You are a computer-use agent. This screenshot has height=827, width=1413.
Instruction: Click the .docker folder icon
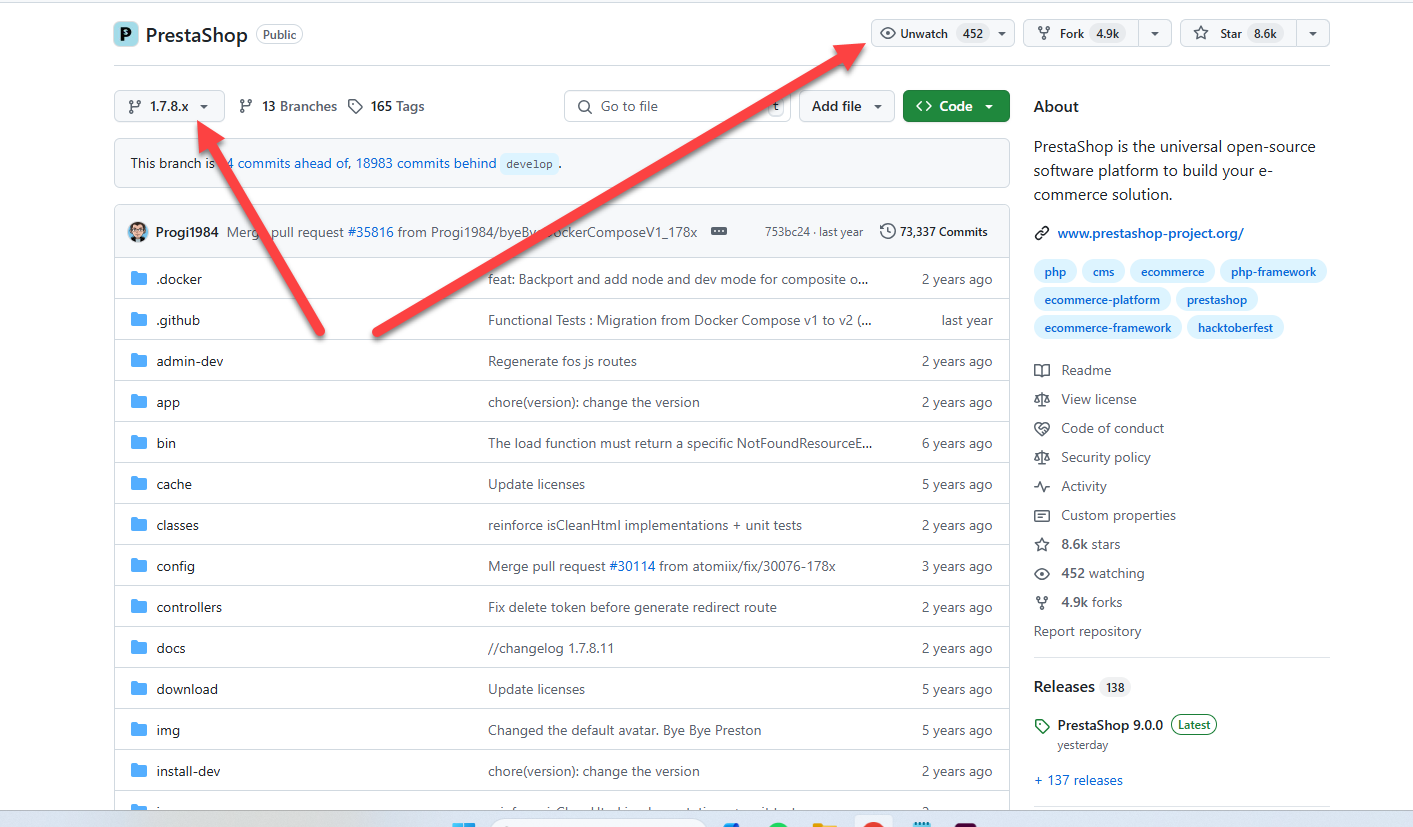tap(139, 279)
